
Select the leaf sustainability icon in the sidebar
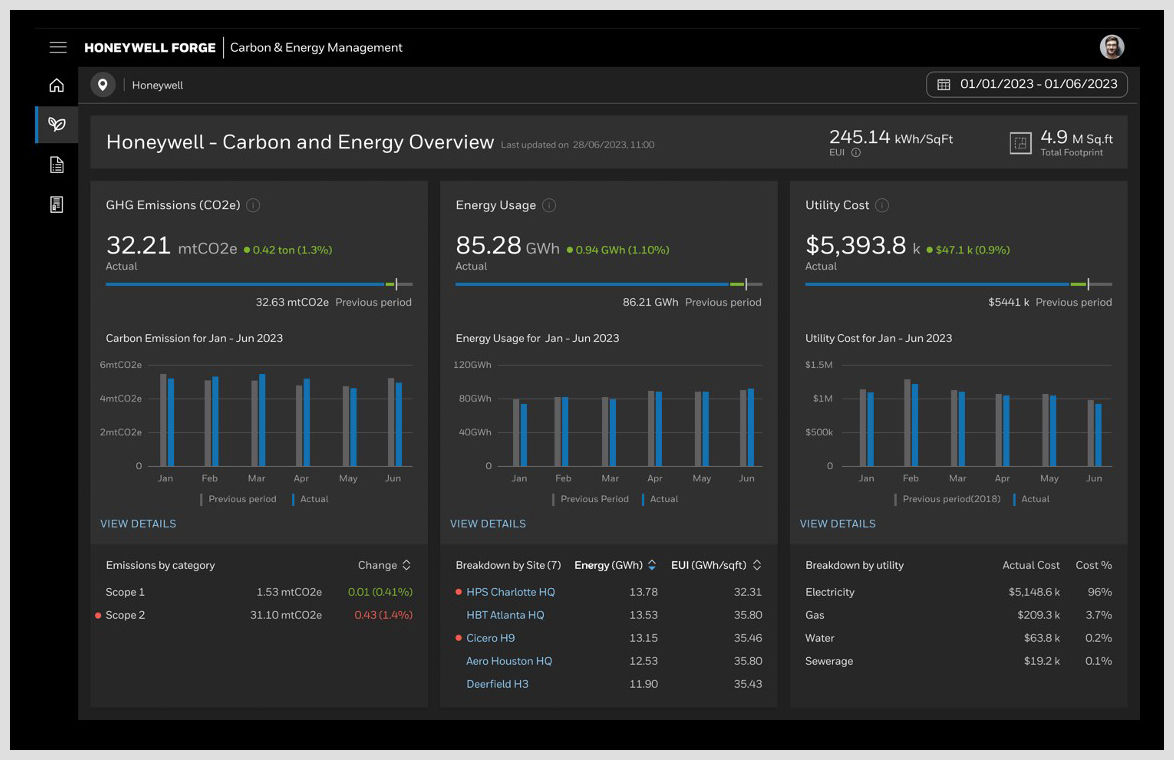click(57, 124)
